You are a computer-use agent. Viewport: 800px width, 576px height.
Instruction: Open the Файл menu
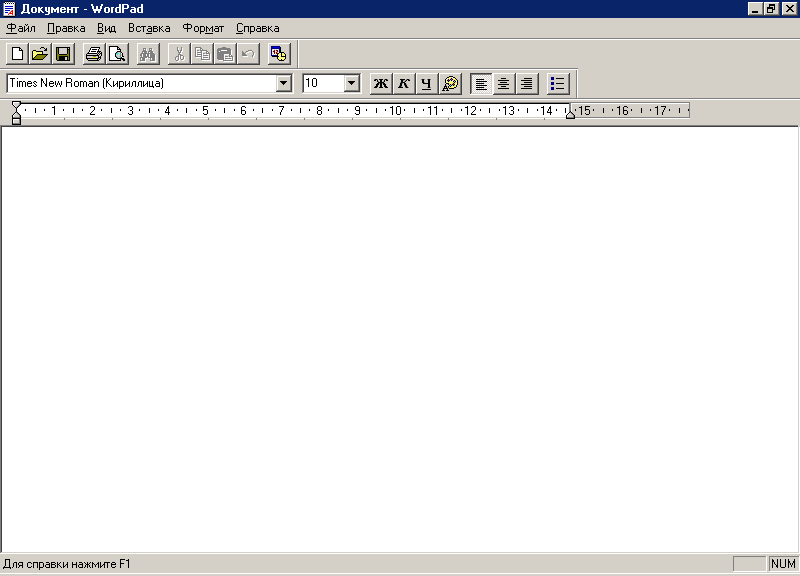[x=21, y=28]
